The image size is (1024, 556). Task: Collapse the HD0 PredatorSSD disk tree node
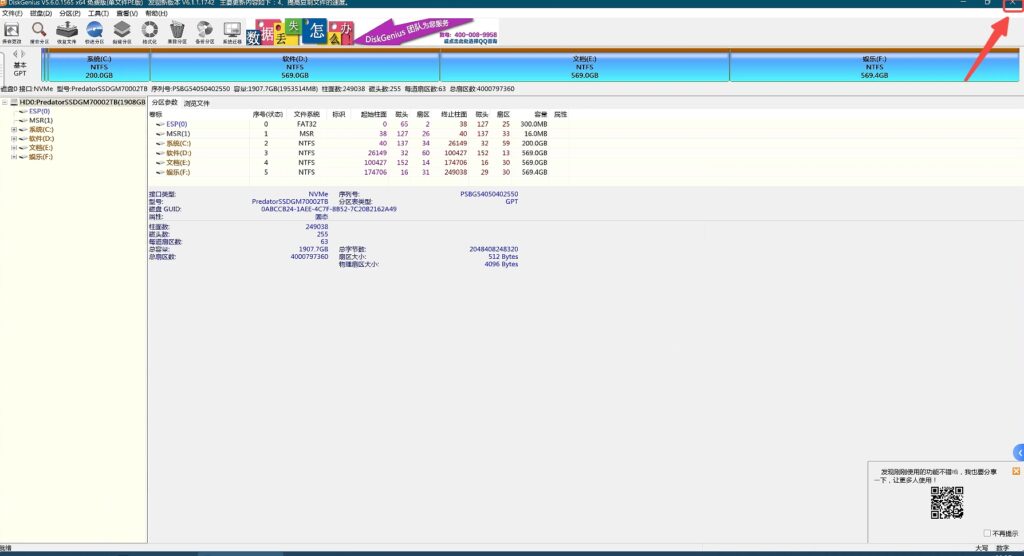(x=4, y=102)
